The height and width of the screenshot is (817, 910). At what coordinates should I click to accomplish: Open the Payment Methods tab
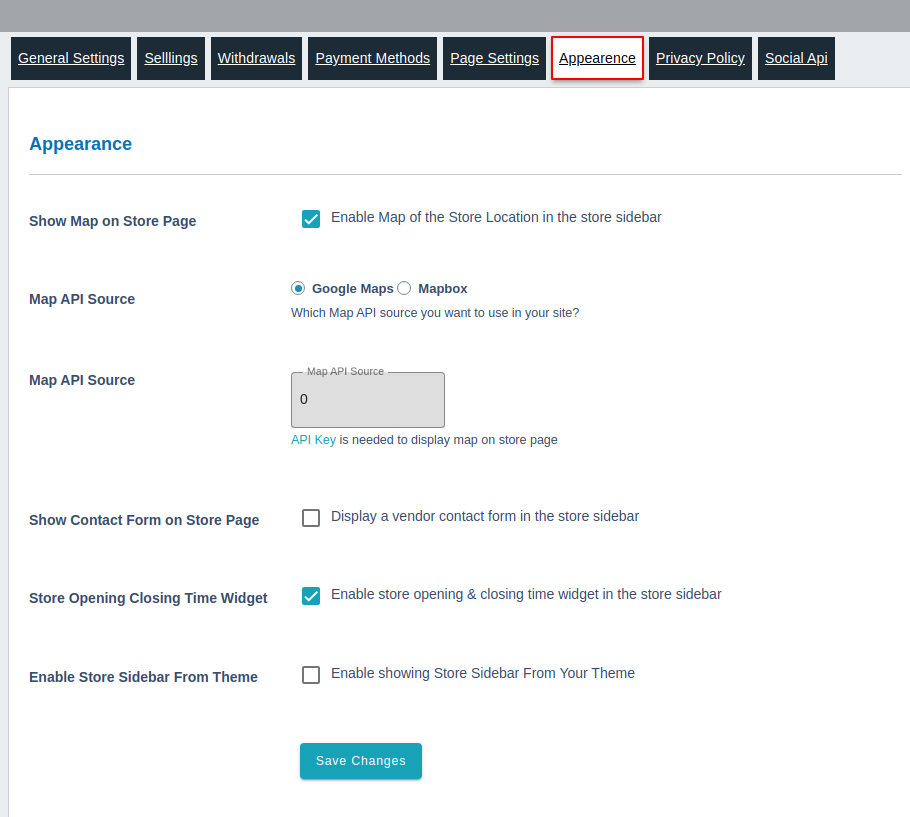[x=372, y=58]
